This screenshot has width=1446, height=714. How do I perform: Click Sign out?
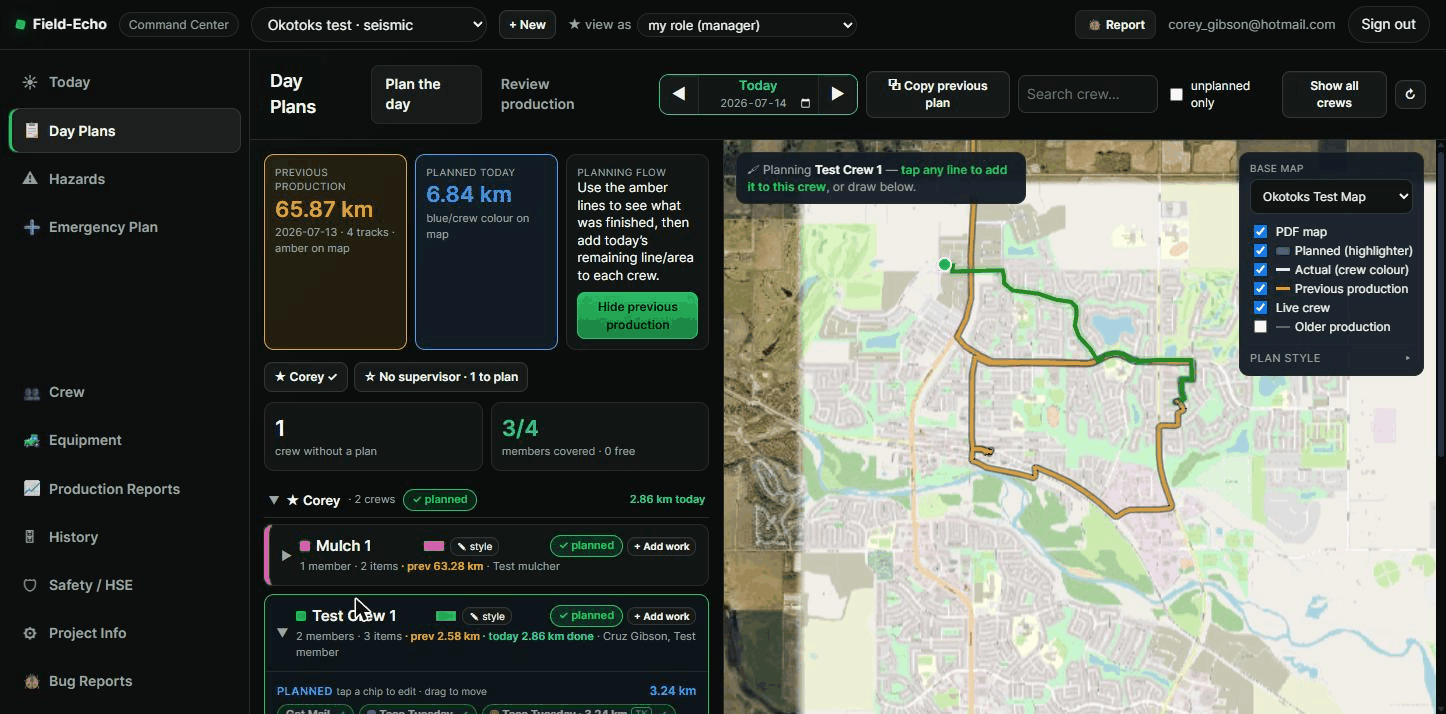click(x=1388, y=25)
